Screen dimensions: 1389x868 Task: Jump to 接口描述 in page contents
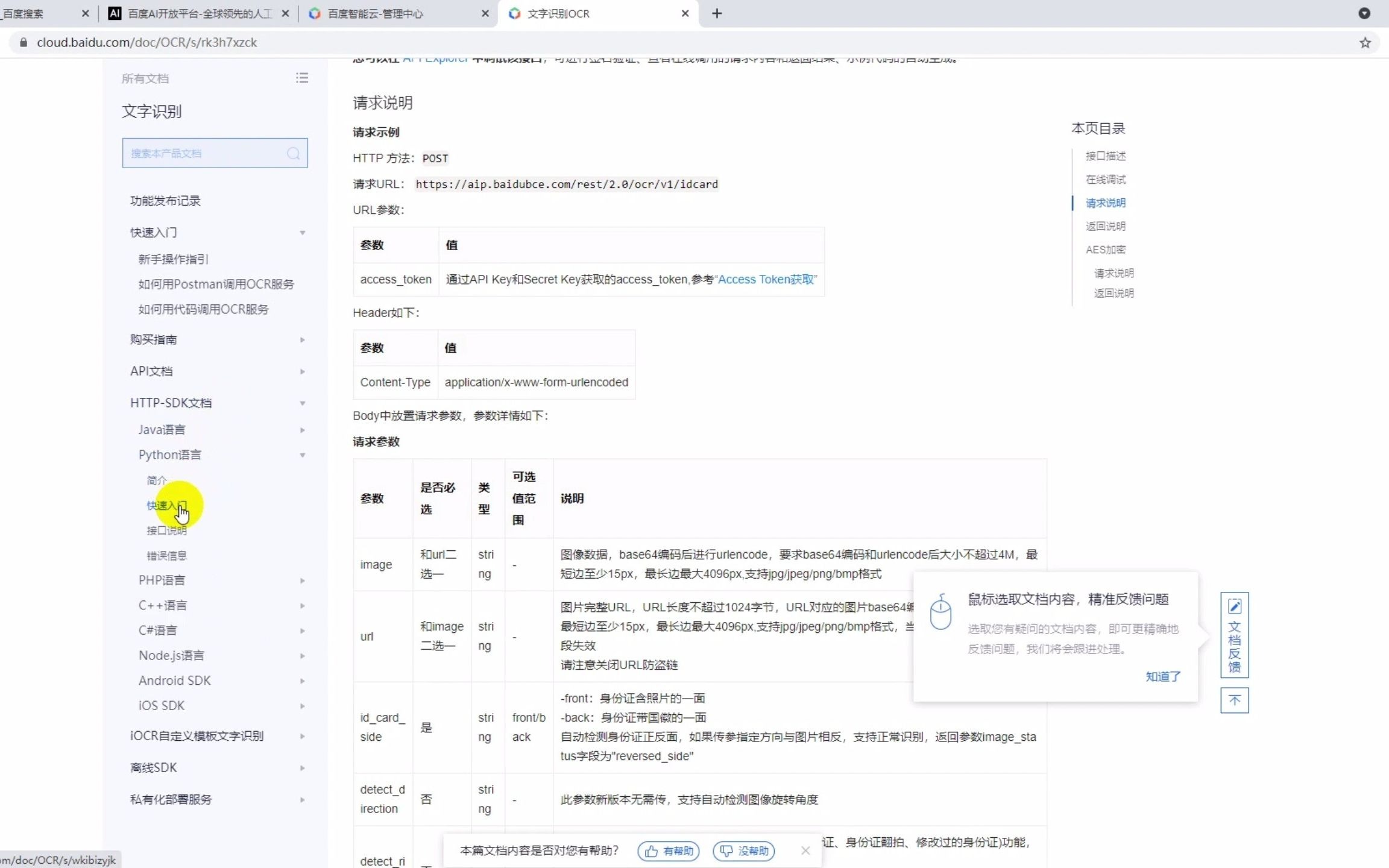1105,156
